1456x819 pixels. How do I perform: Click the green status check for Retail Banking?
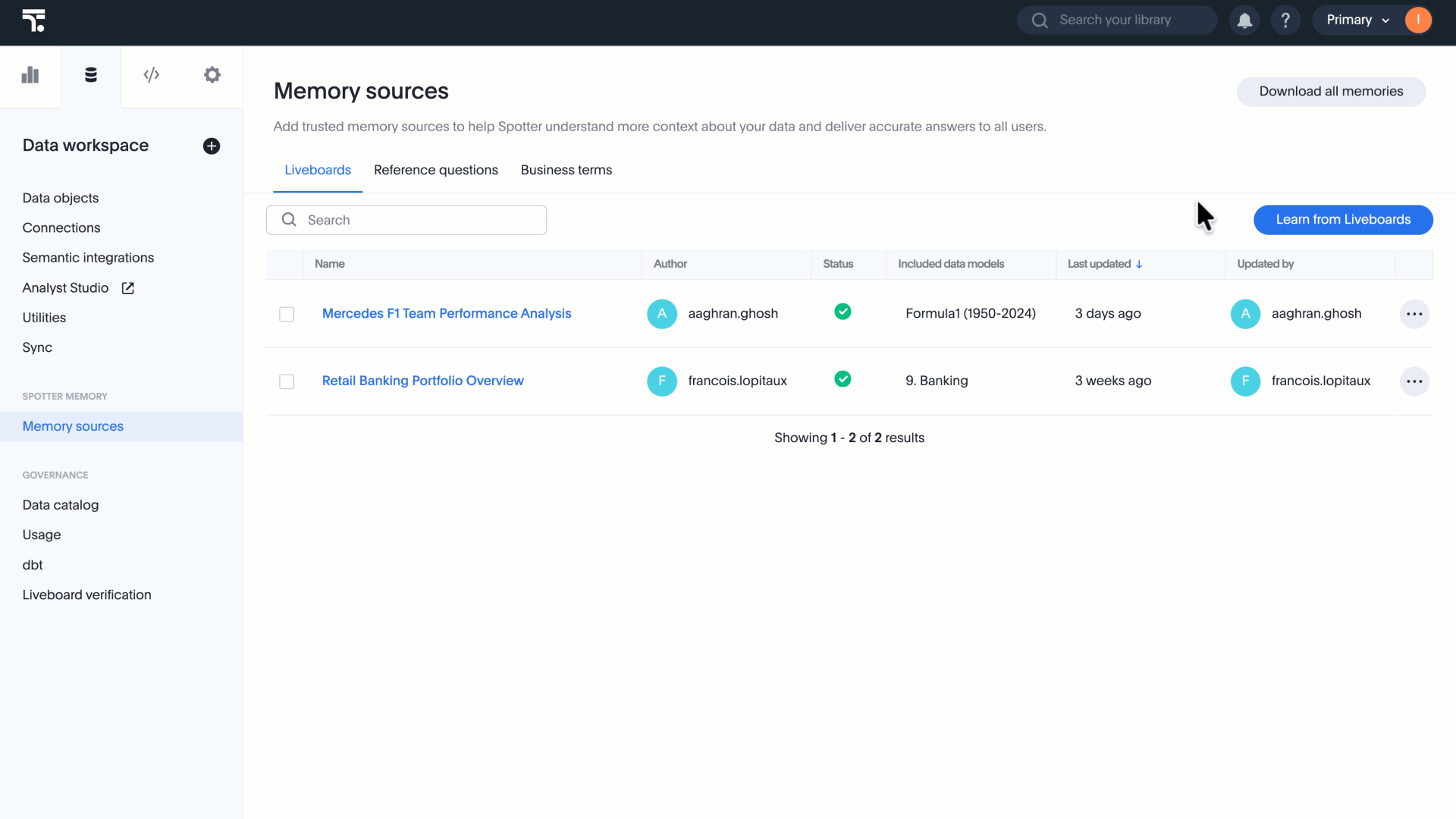[843, 379]
